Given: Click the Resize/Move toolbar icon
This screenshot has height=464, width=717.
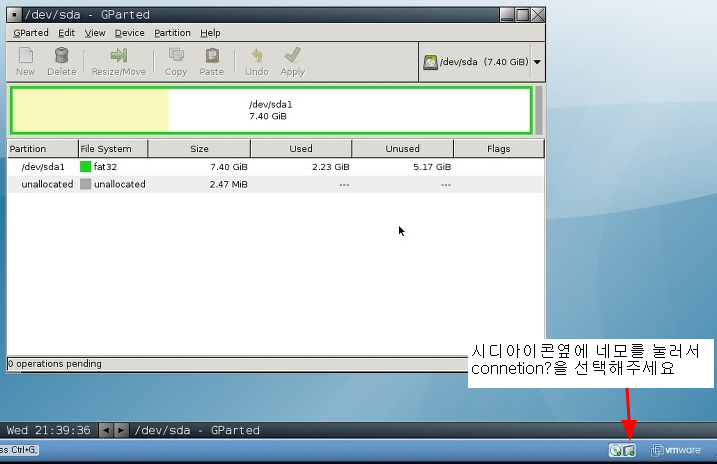Looking at the screenshot, I should [x=118, y=56].
